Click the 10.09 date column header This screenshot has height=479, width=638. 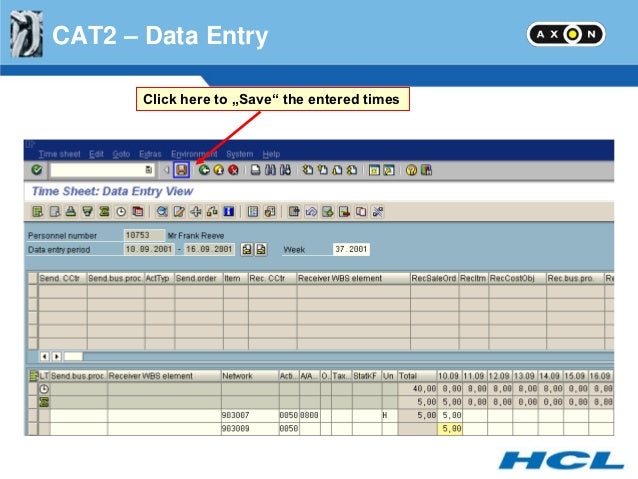(x=449, y=376)
